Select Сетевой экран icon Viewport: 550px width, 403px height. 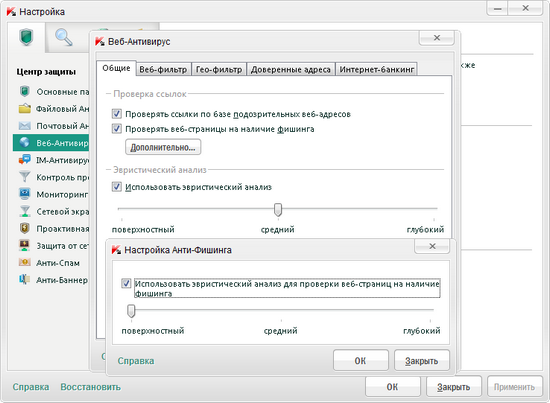[24, 211]
